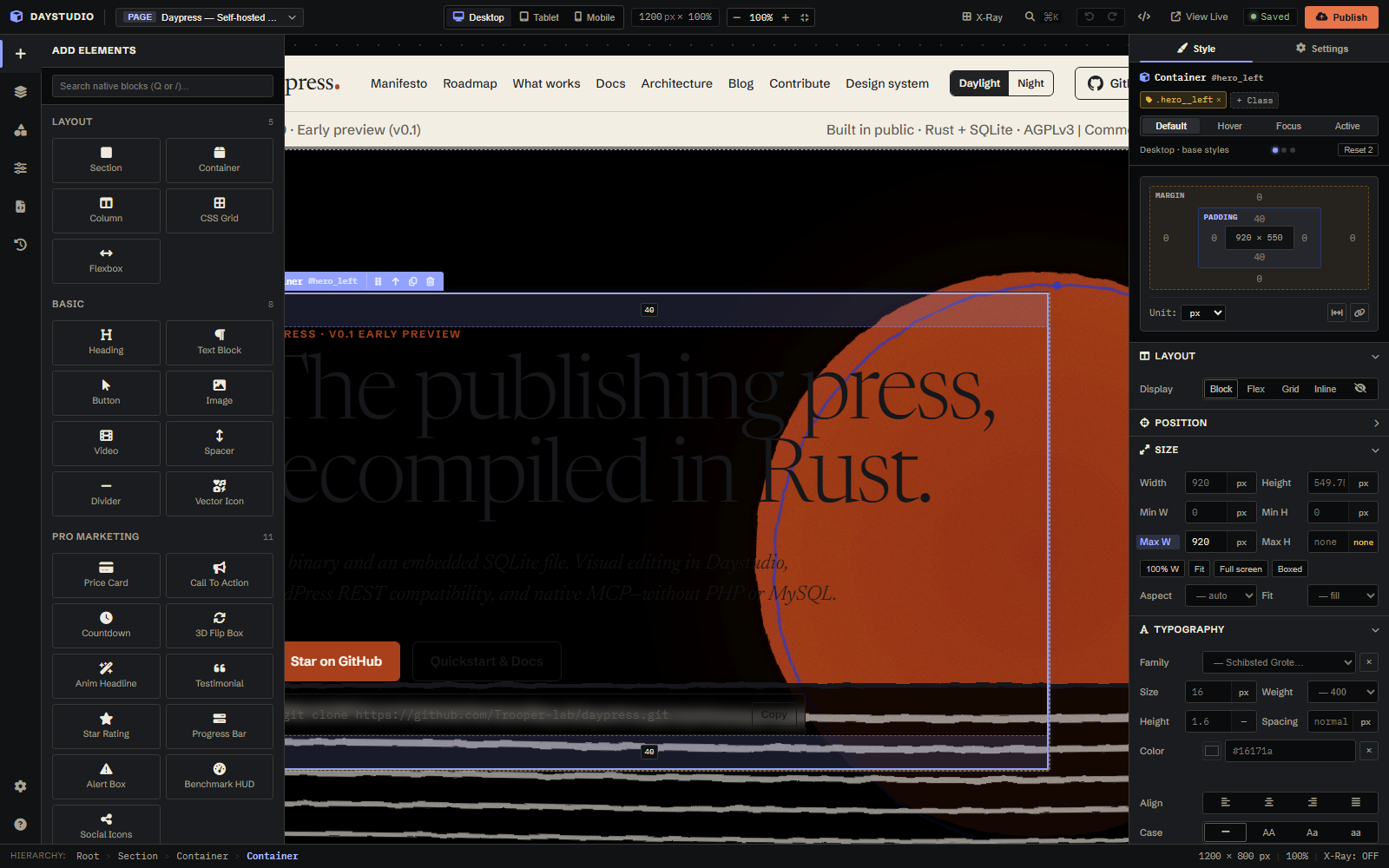Click the undo arrow in top bar
The image size is (1389, 868).
click(x=1089, y=16)
